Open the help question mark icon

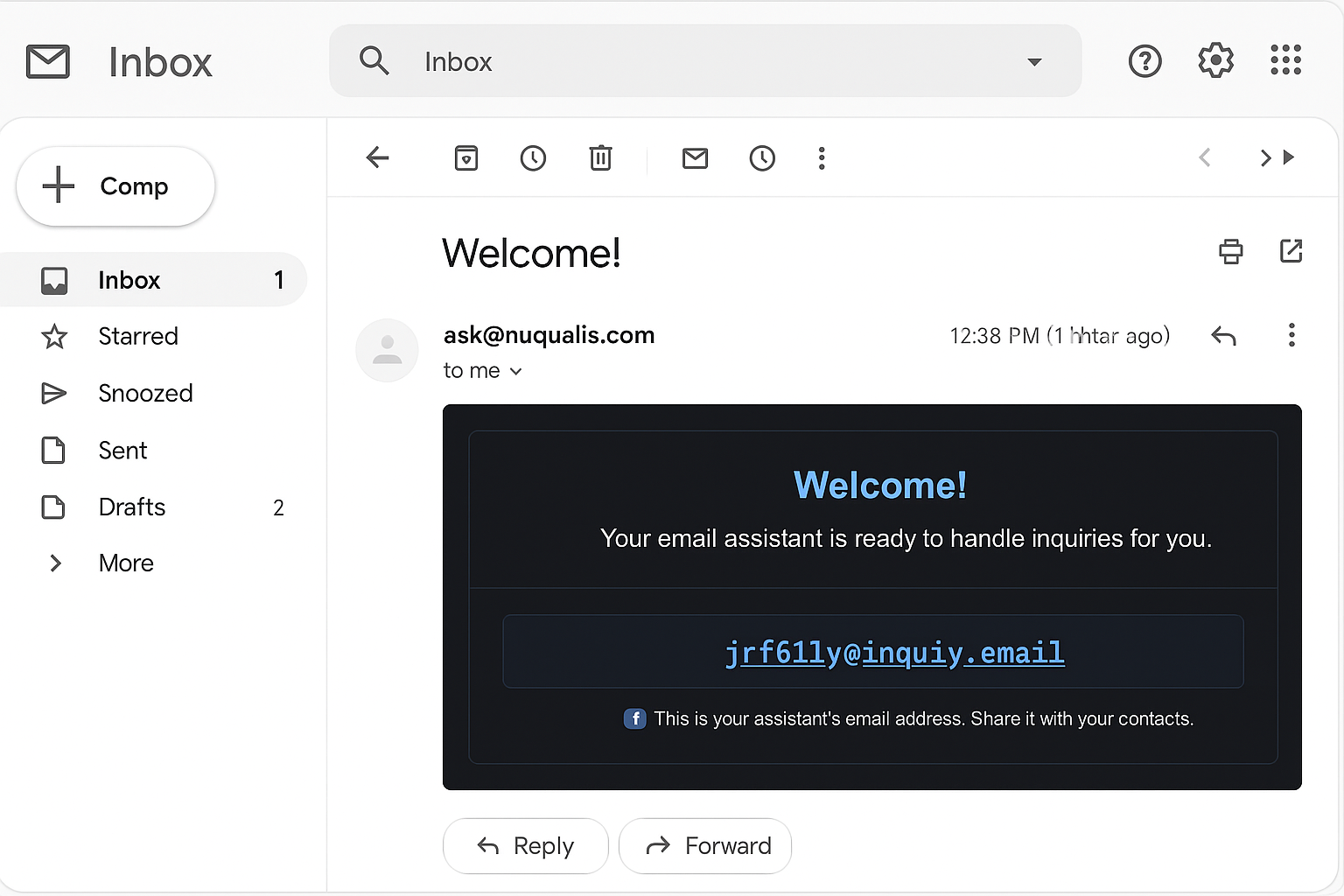pyautogui.click(x=1144, y=61)
